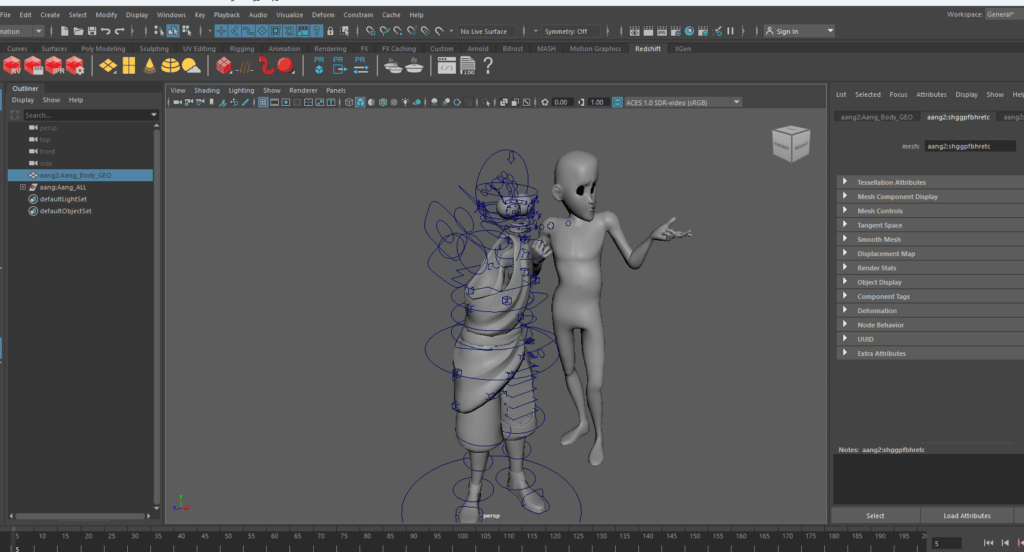Toggle Snap to grids in status line
Screen dimensions: 1024x552
(x=370, y=31)
